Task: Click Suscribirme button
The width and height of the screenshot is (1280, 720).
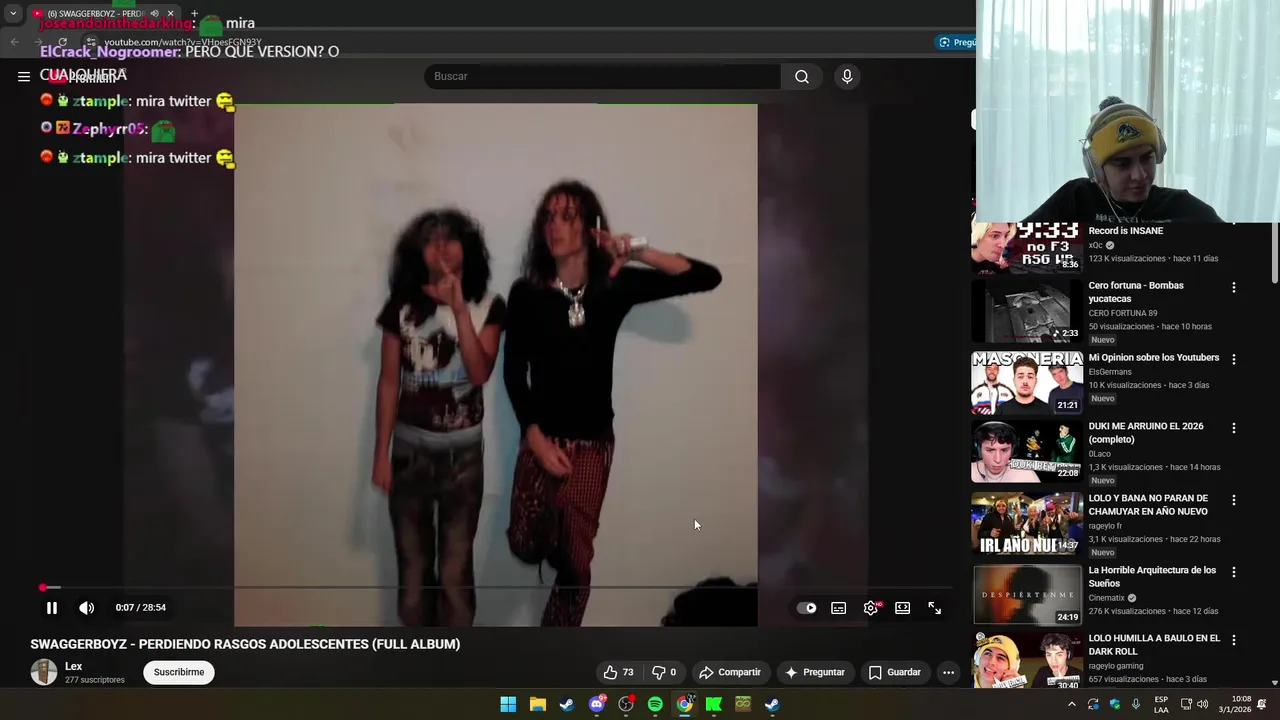Action: (x=179, y=672)
